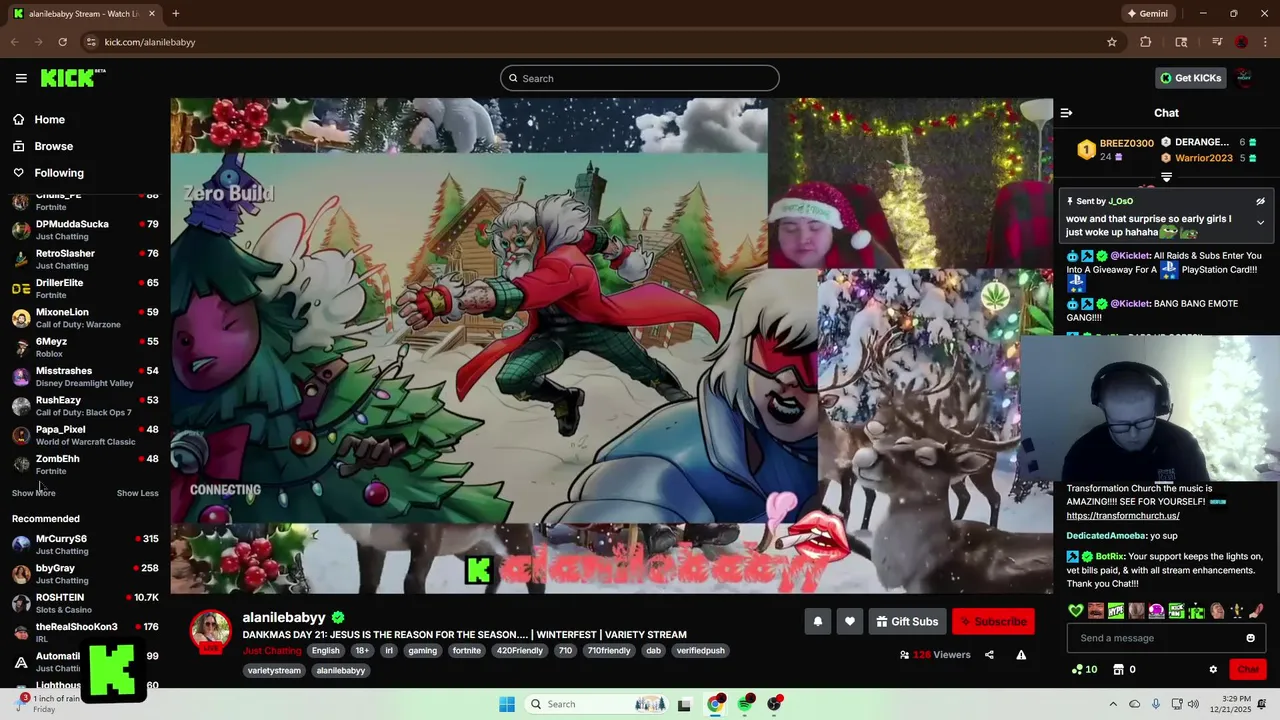Viewport: 1280px width, 720px height.
Task: Click notification bell for alanilebabyy
Action: 817,622
